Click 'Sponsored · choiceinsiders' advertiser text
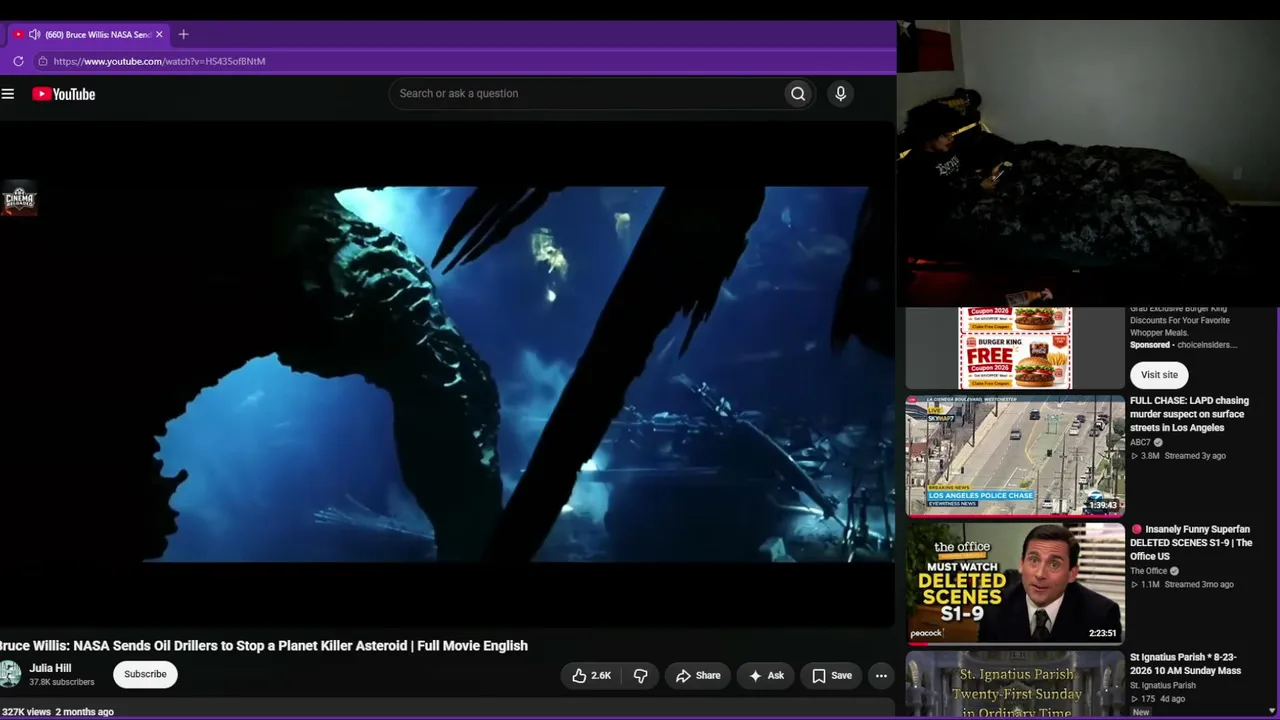 1184,345
